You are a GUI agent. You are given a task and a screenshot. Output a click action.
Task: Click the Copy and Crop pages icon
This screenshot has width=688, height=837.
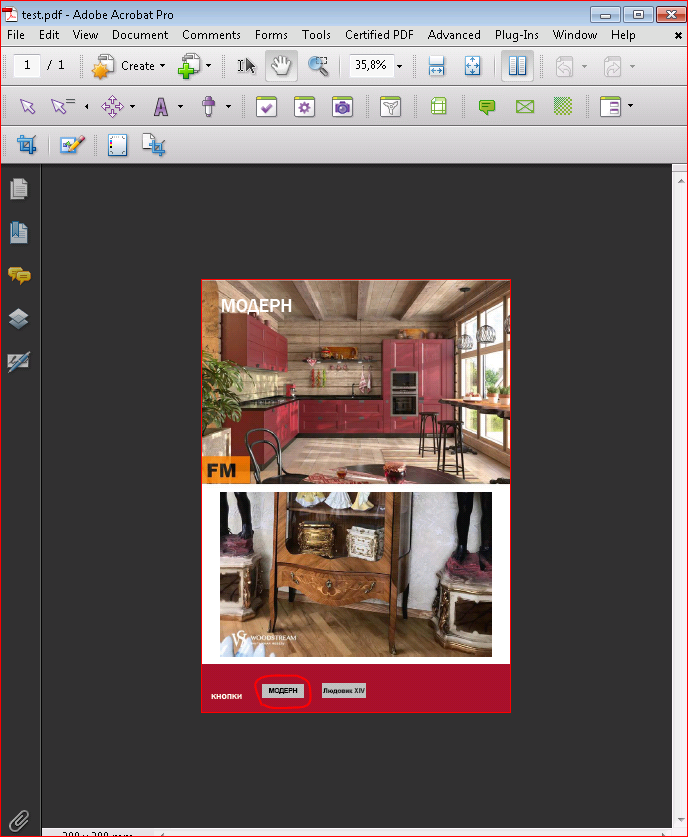[154, 145]
